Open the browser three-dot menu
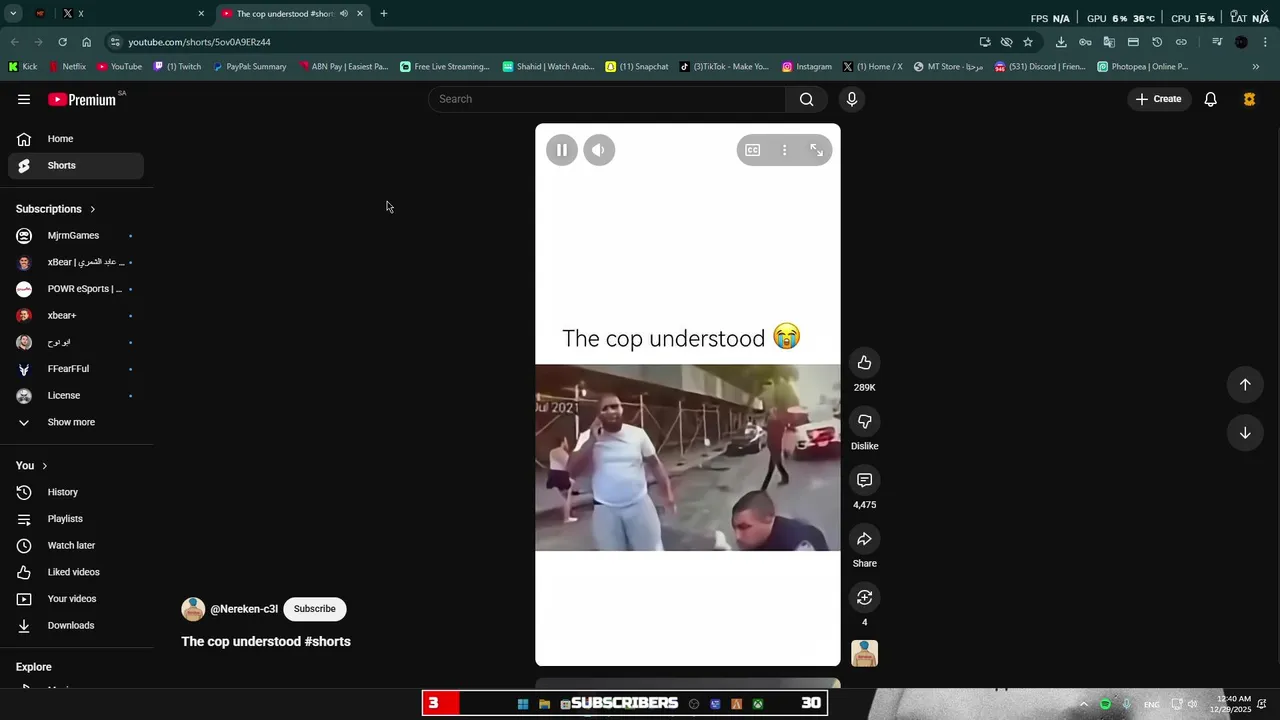The image size is (1280, 720). point(1266,42)
